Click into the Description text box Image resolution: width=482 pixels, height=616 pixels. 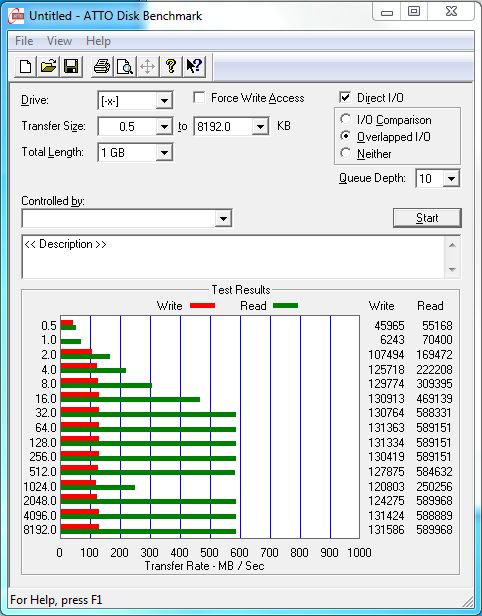point(234,257)
